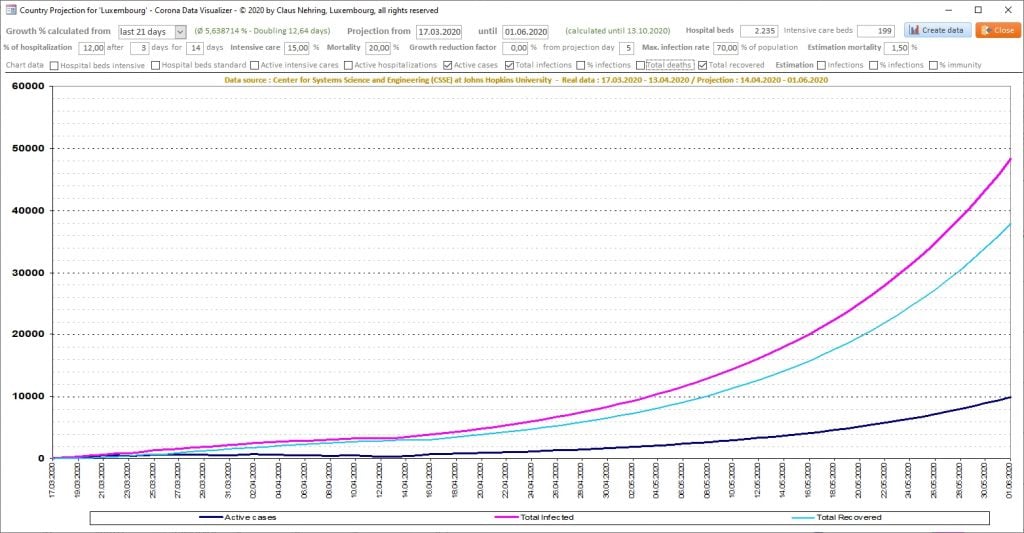Tick the Hospital beds standard checkbox

click(154, 65)
